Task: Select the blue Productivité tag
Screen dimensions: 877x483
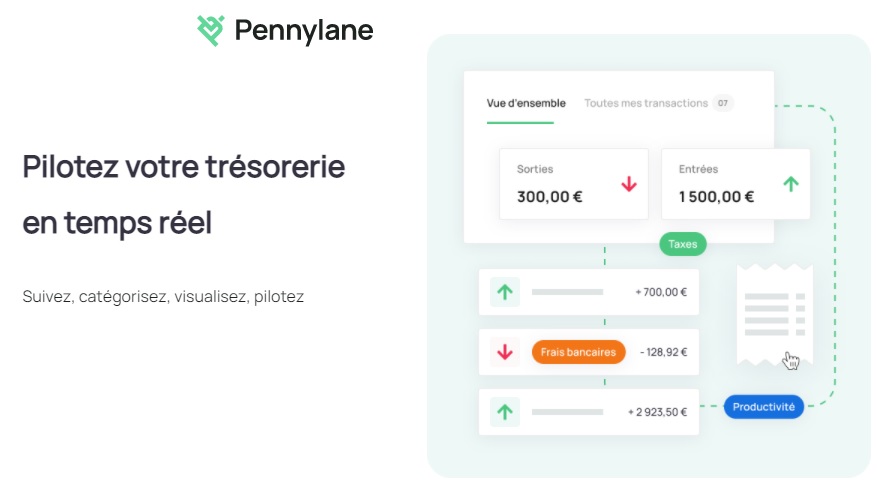Action: (x=763, y=407)
